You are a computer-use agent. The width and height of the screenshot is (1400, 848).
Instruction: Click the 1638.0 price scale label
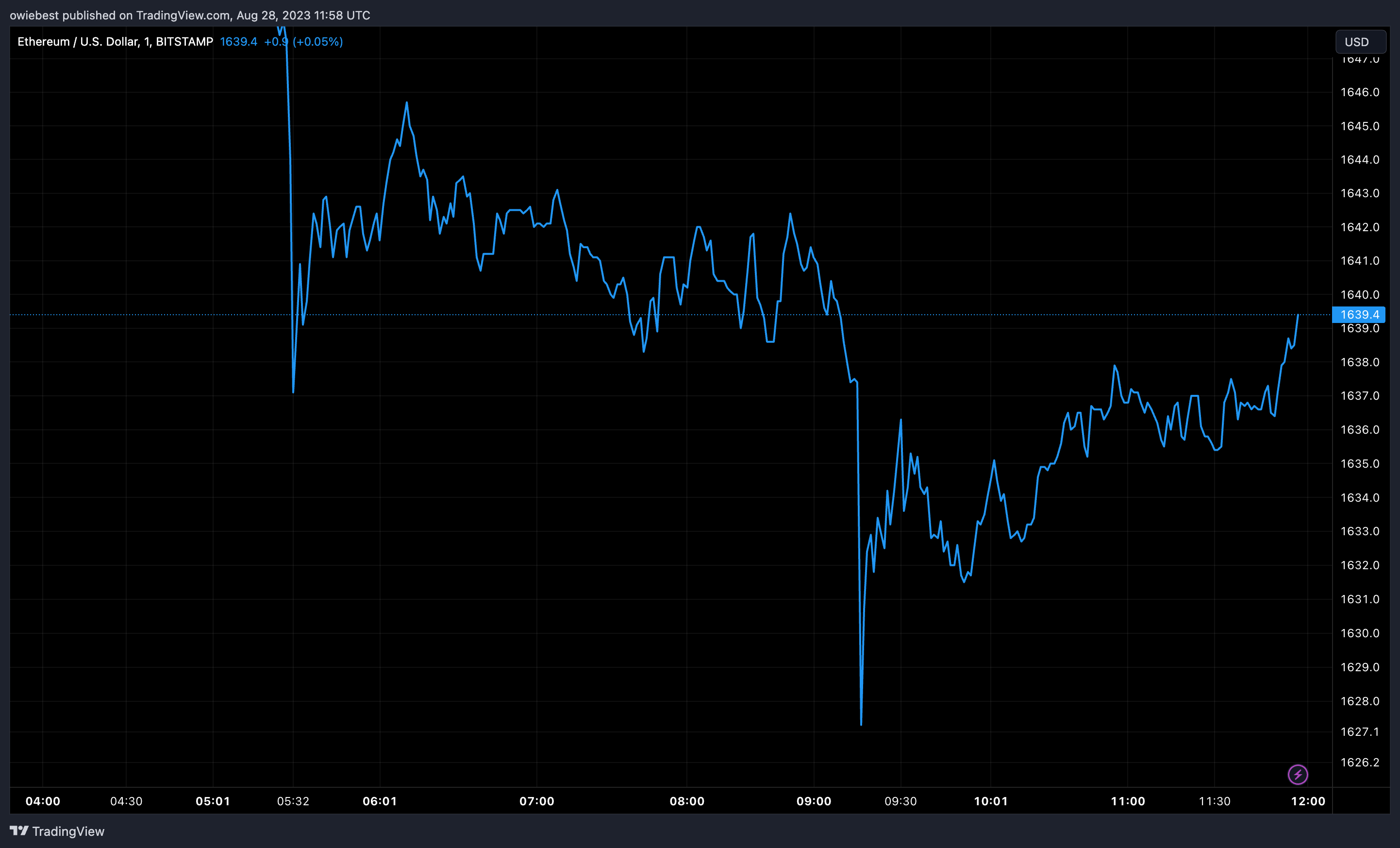click(1360, 362)
